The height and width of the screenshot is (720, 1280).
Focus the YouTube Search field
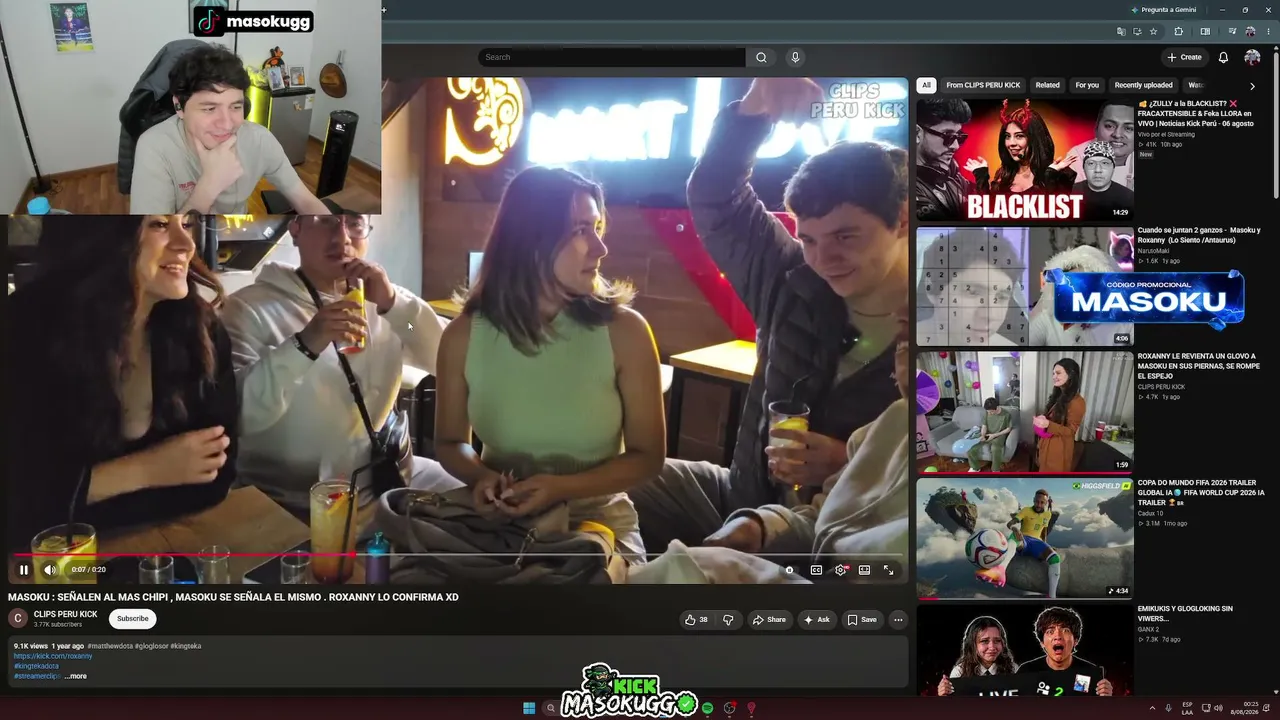coord(612,57)
